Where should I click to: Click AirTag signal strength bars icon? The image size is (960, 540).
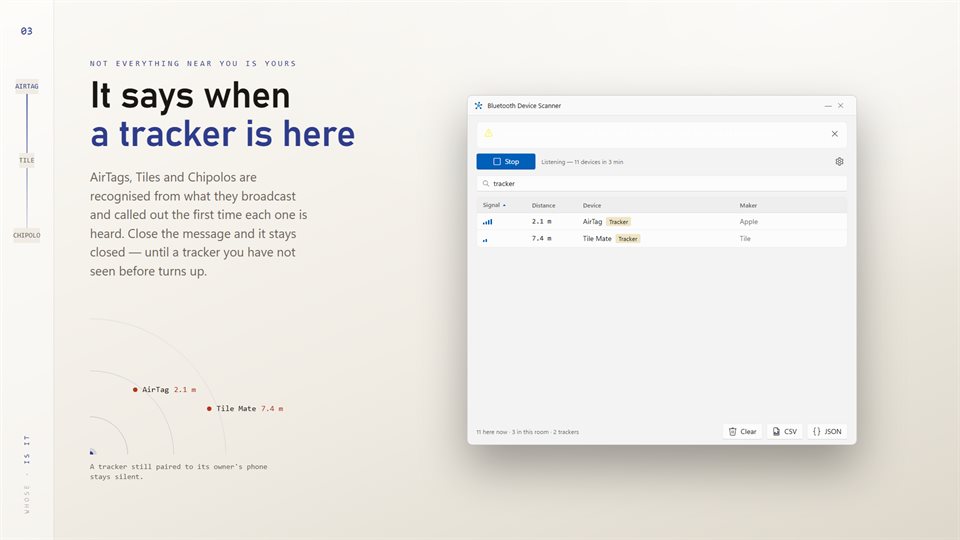click(x=487, y=222)
